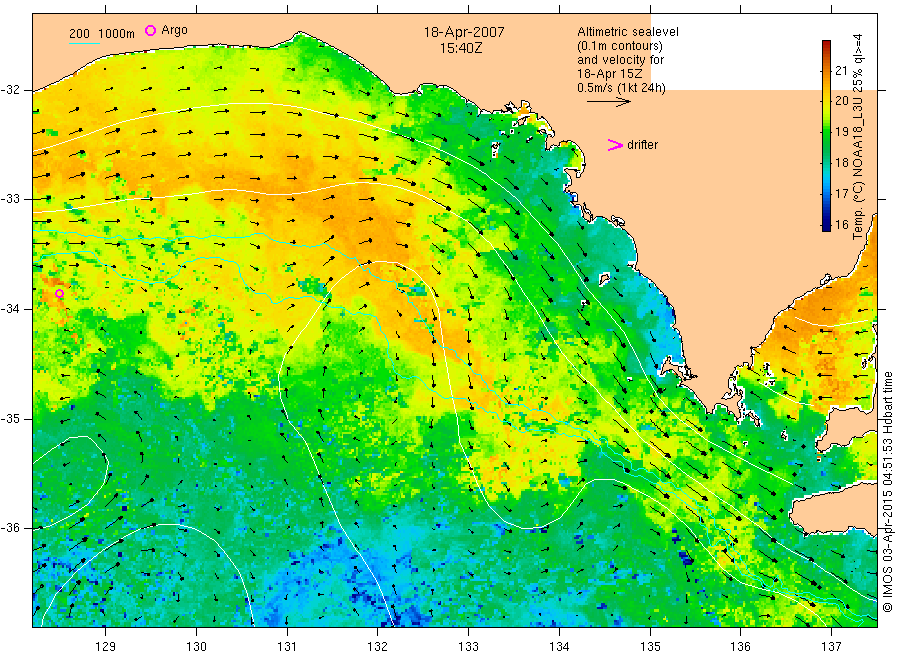Click the 132 longitude axis label
The height and width of the screenshot is (660, 900).
tap(378, 647)
